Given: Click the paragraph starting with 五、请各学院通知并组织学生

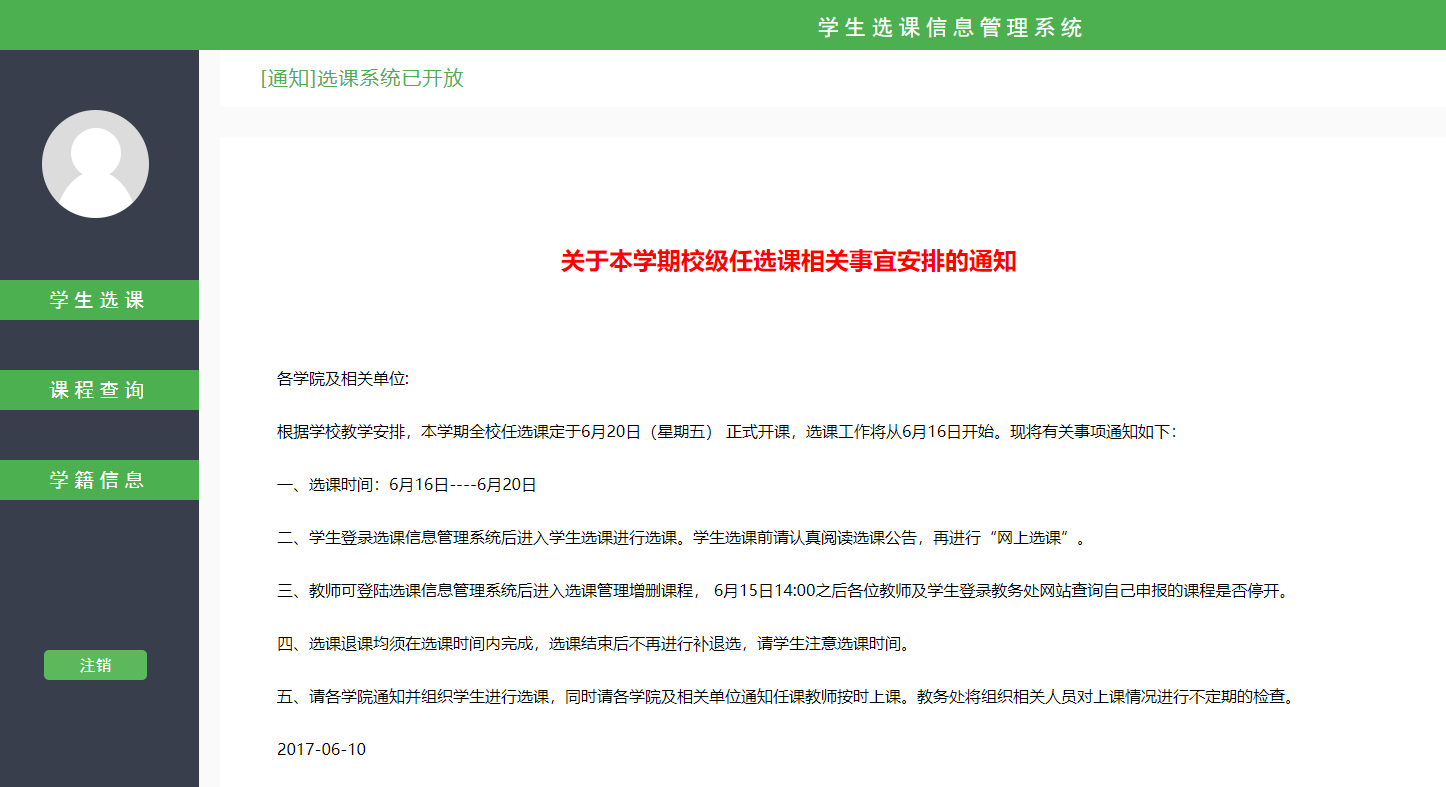Looking at the screenshot, I should point(788,697).
